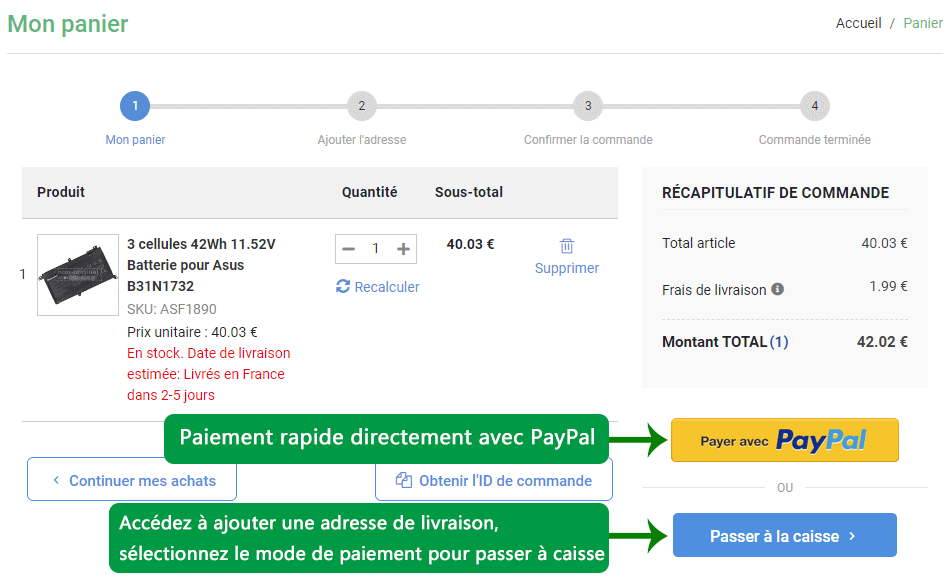The image size is (950, 580).
Task: Click Passer à la caisse button
Action: [x=785, y=535]
